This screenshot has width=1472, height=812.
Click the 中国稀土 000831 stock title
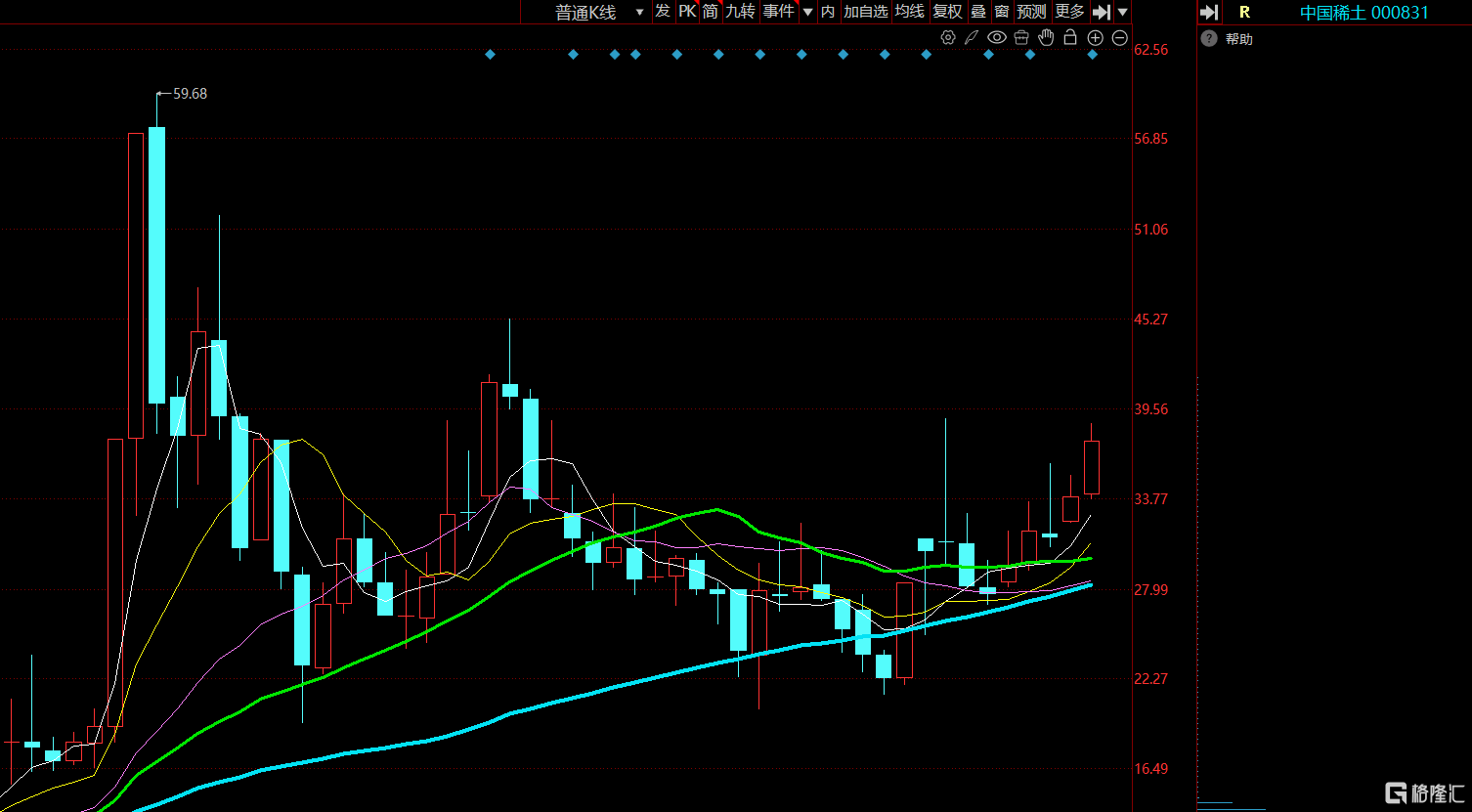tap(1364, 13)
